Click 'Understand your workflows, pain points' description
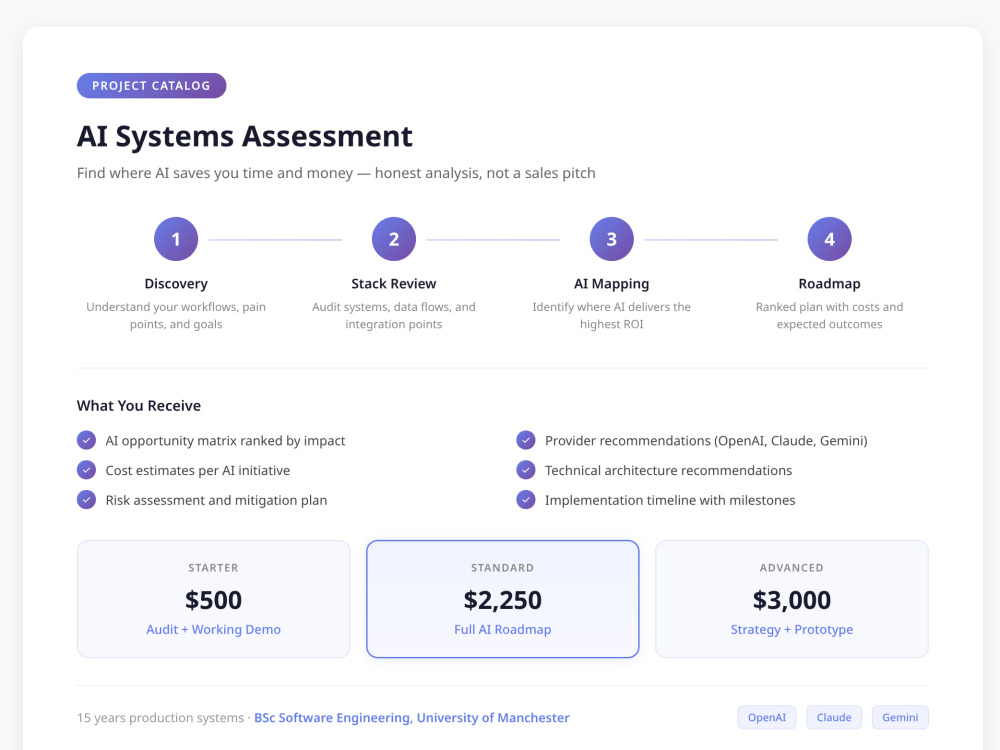 tap(176, 315)
